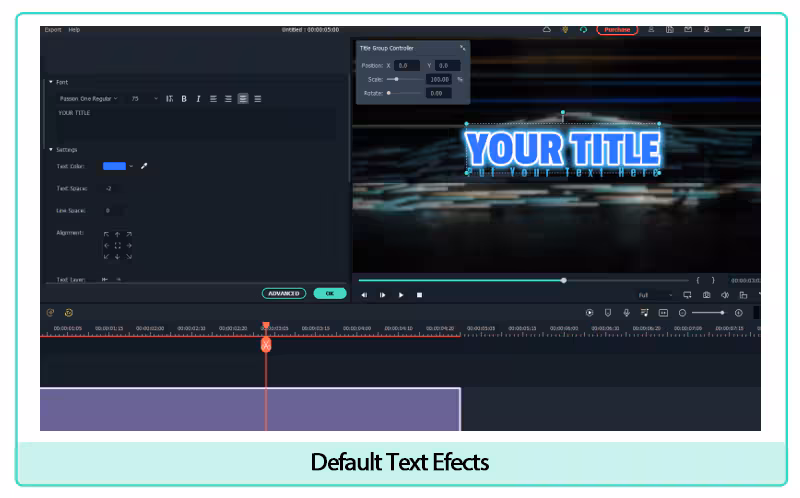
Task: Click the preview playback progress bar
Action: pyautogui.click(x=523, y=280)
